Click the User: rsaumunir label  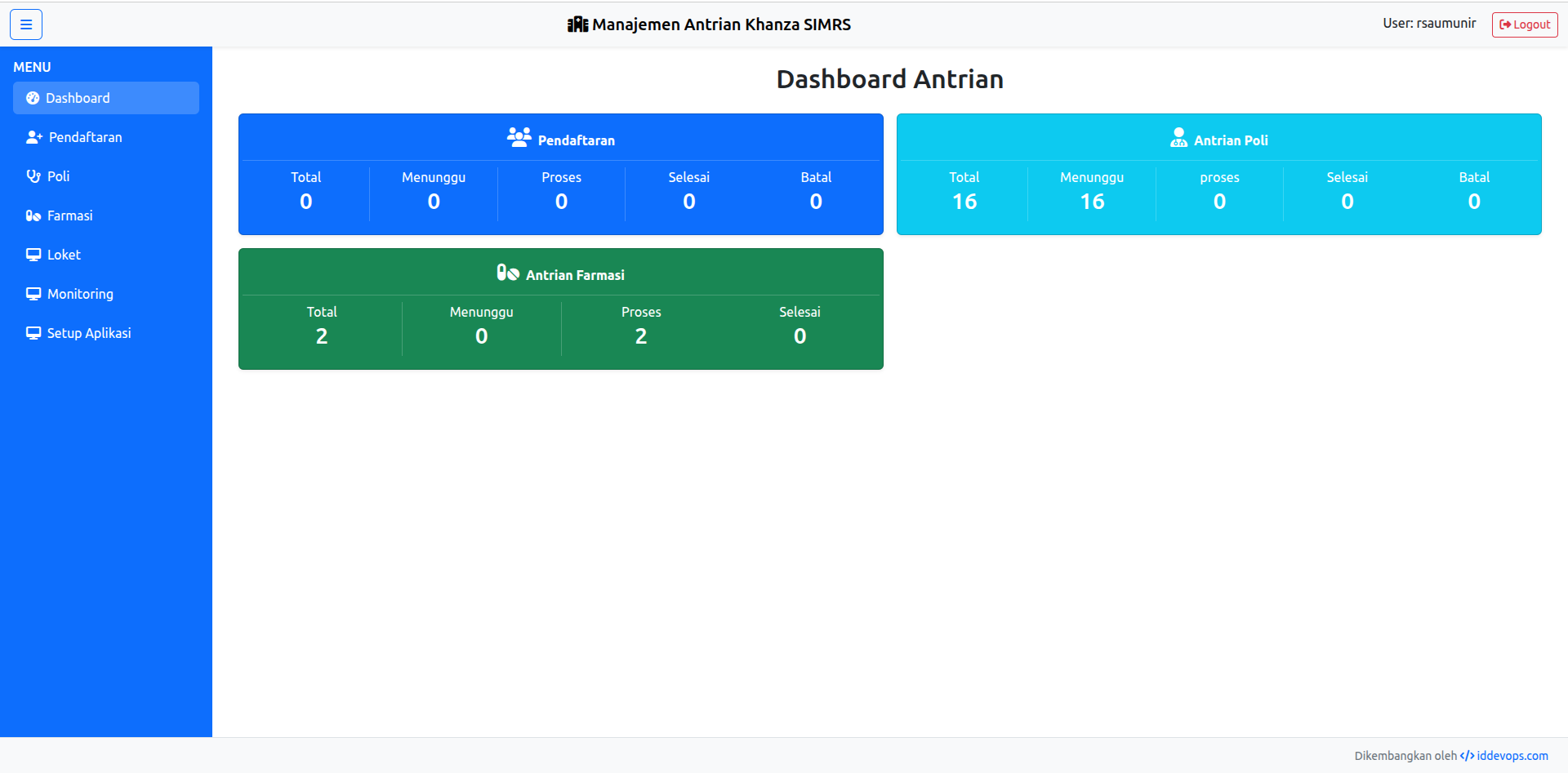click(1429, 24)
